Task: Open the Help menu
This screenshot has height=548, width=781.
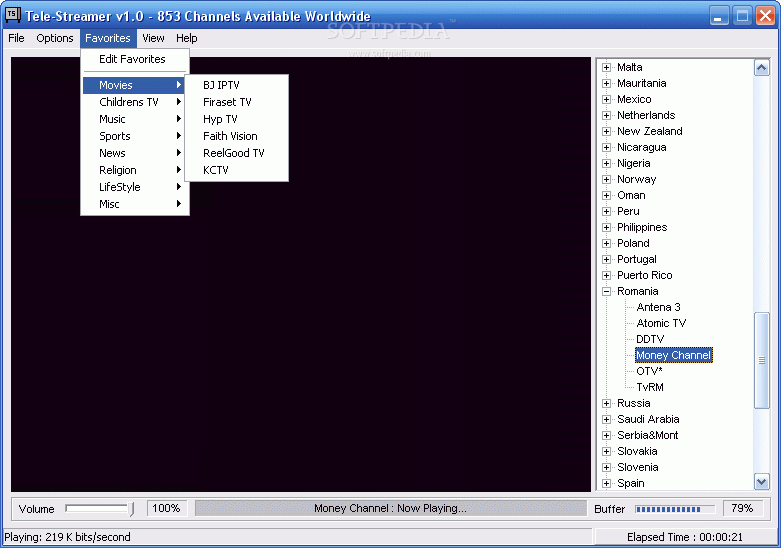Action: [187, 38]
